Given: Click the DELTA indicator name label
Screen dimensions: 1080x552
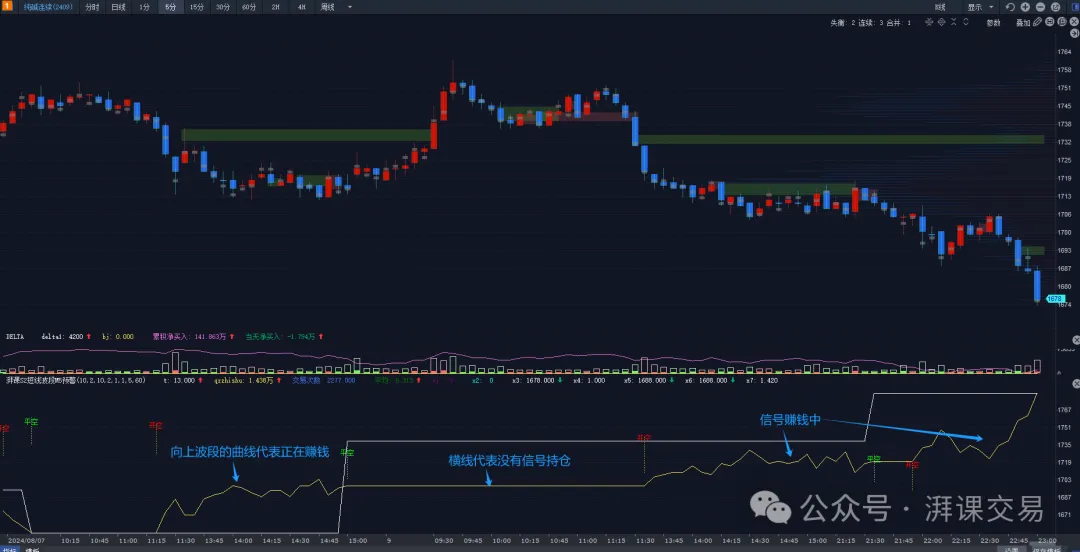Looking at the screenshot, I should pos(15,336).
